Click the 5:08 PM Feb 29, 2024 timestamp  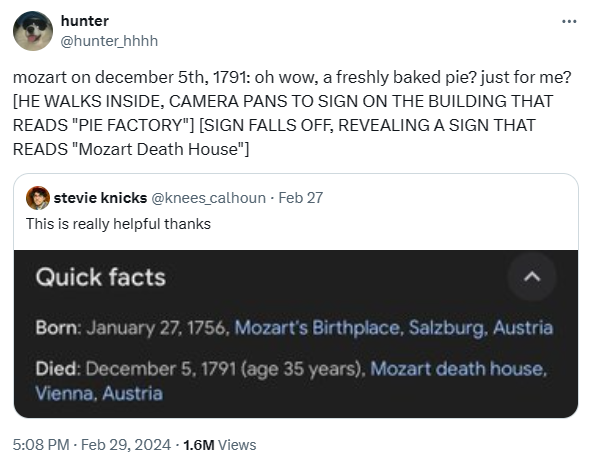tap(92, 445)
